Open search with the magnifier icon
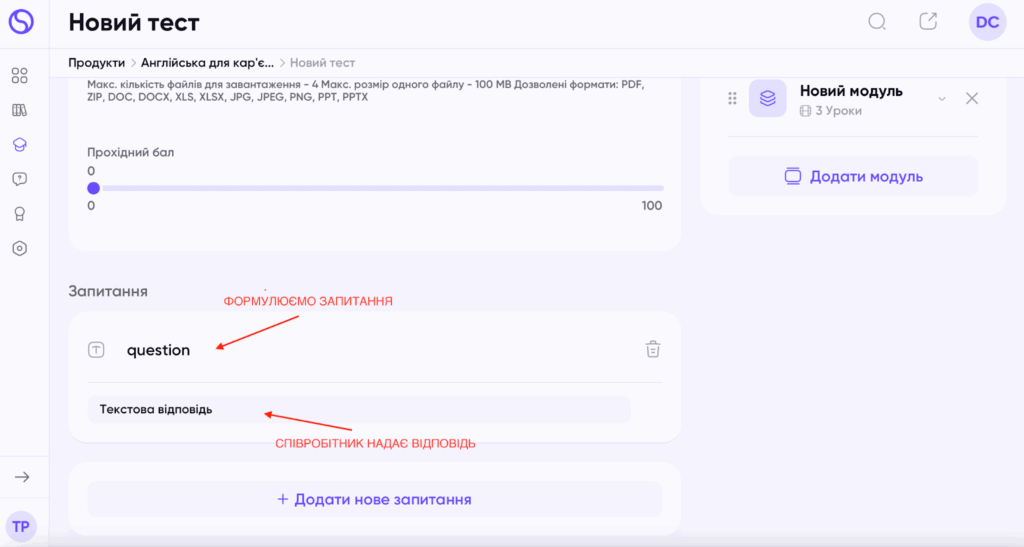1024x547 pixels. click(877, 22)
